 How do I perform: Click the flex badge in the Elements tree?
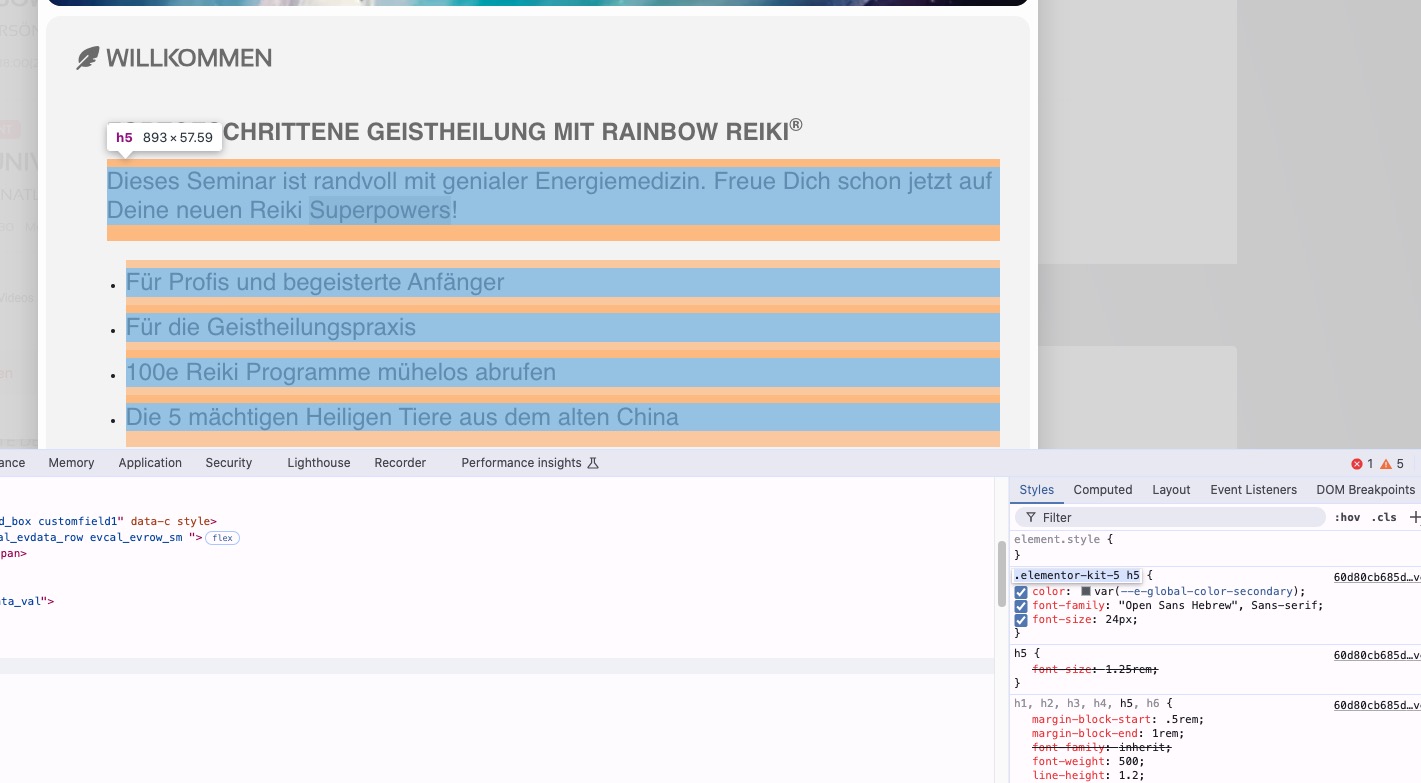pyautogui.click(x=222, y=538)
